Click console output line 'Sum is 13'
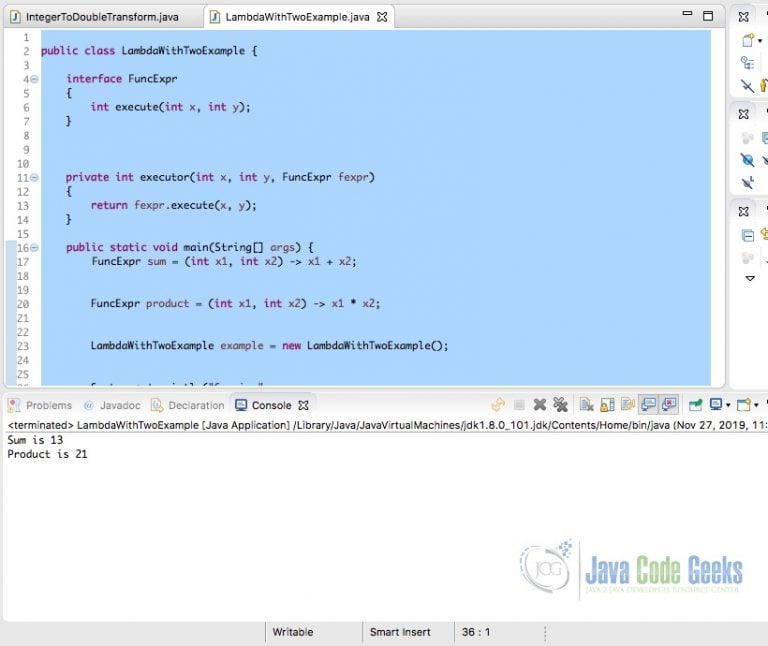 [35, 440]
